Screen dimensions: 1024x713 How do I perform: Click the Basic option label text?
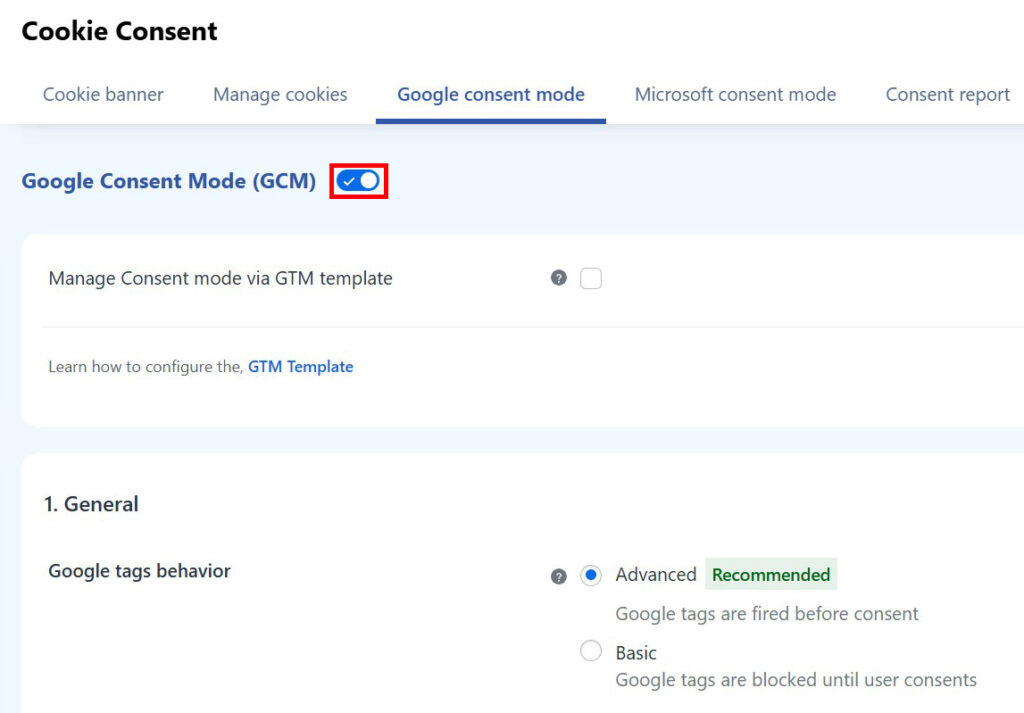point(635,652)
